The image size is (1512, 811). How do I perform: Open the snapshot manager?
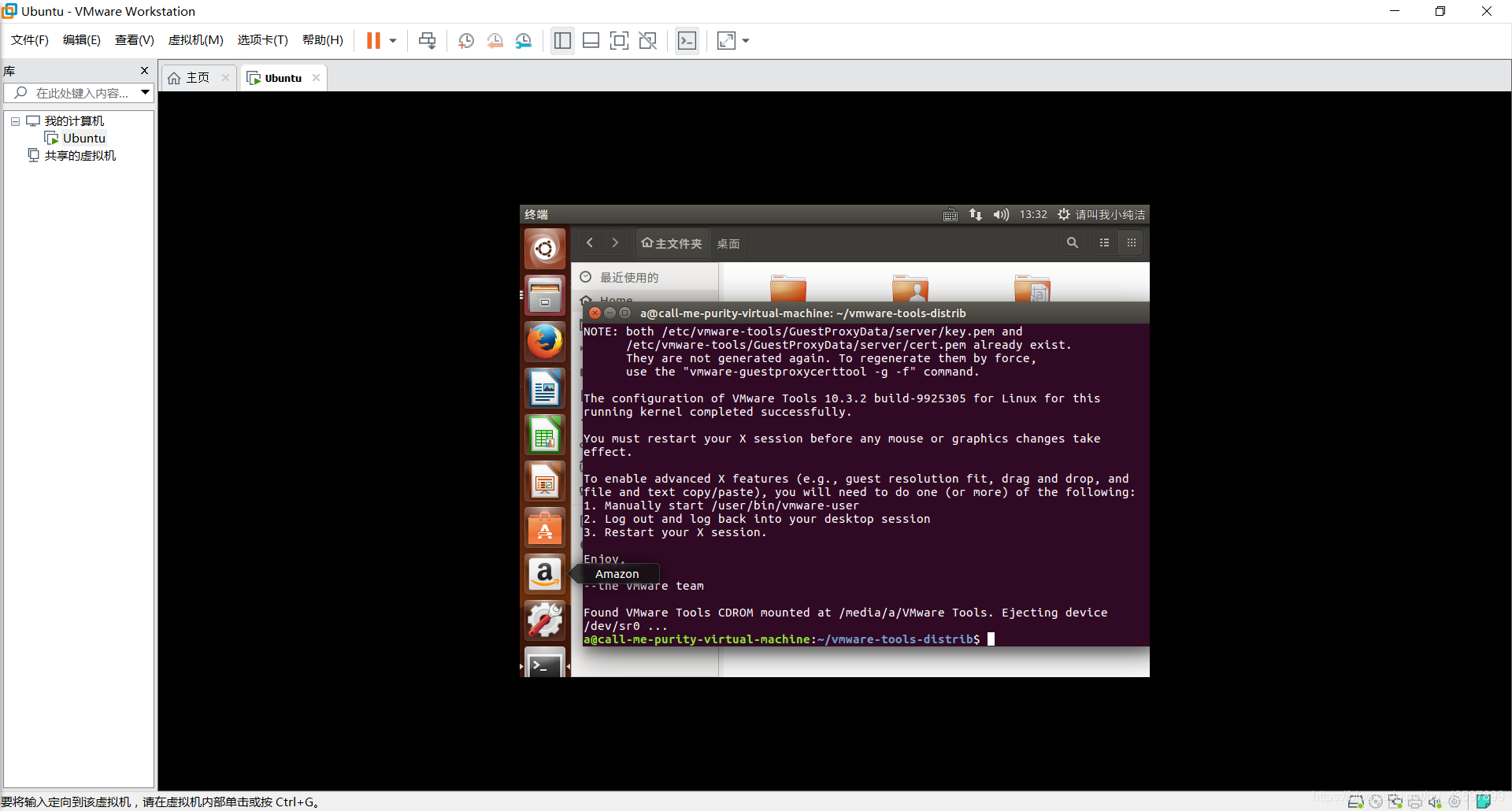pyautogui.click(x=524, y=41)
